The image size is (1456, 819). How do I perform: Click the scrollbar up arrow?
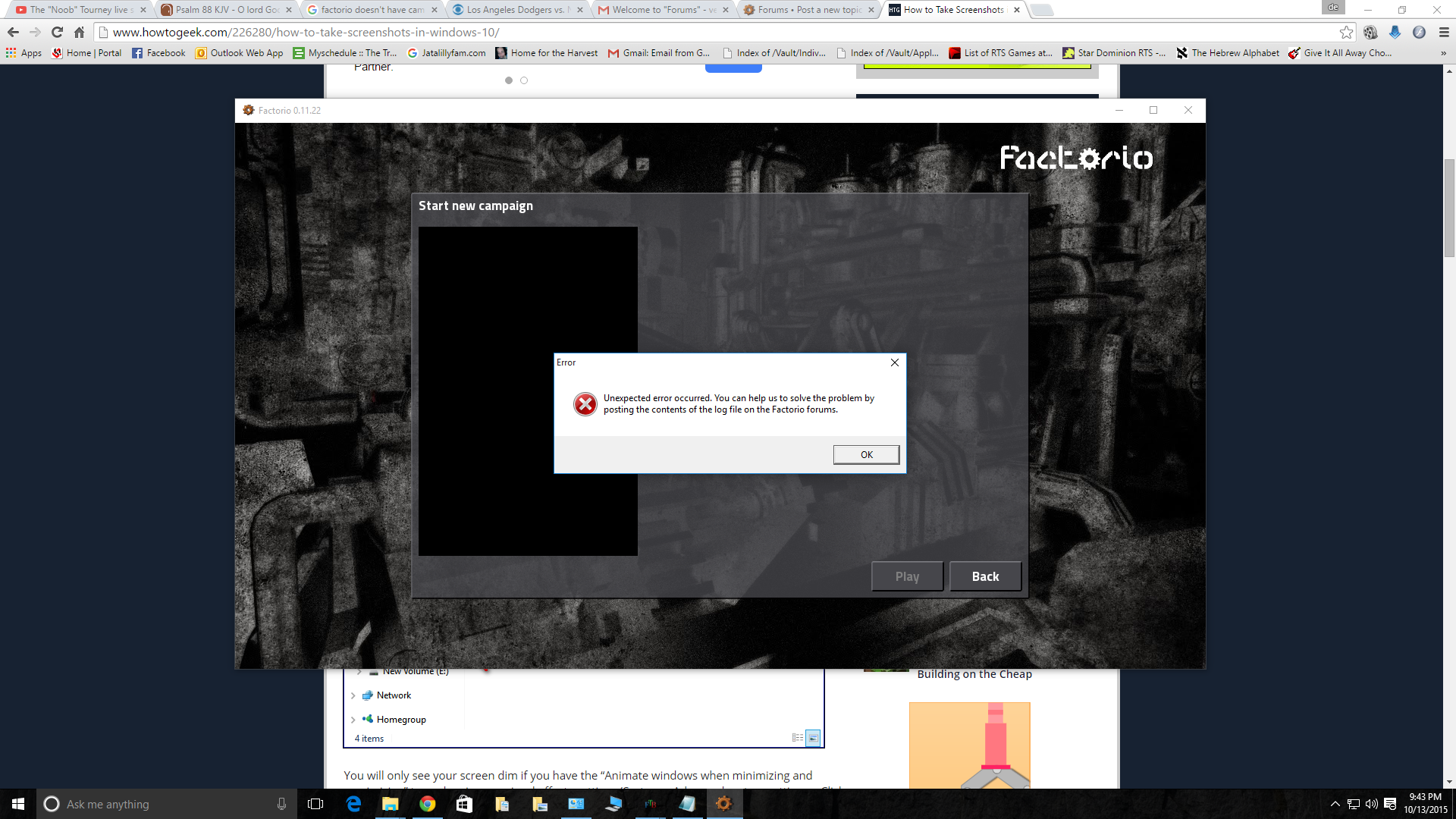click(1449, 71)
